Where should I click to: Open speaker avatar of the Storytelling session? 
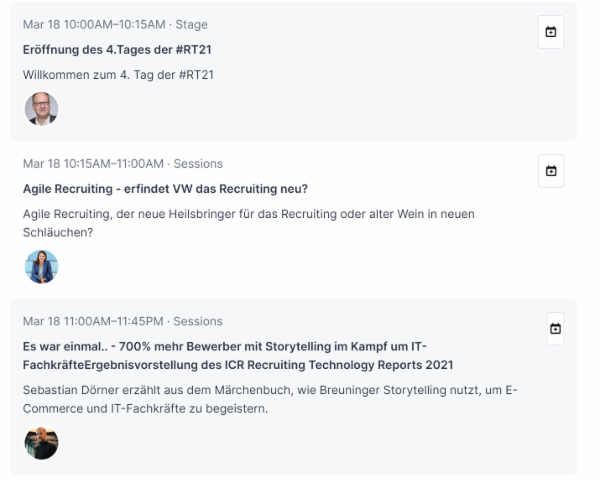pos(41,442)
